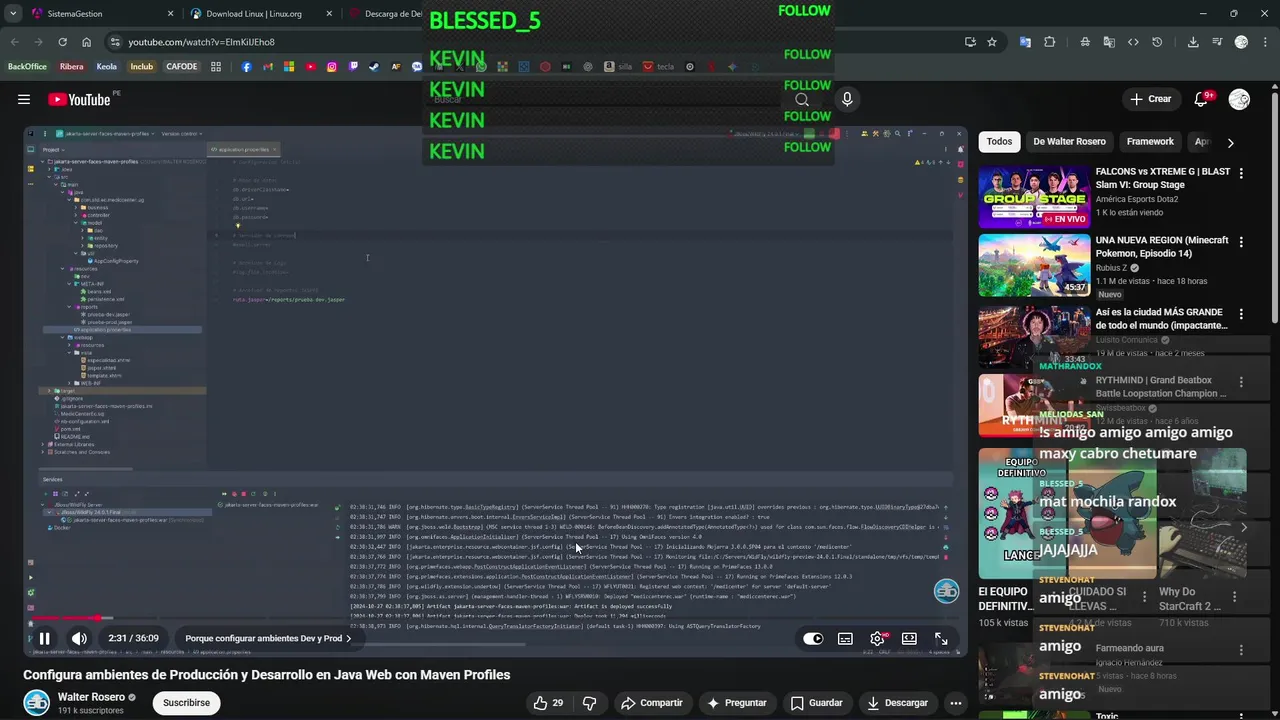Open the Inclub bookmark
This screenshot has height=720, width=1280.
(x=141, y=67)
